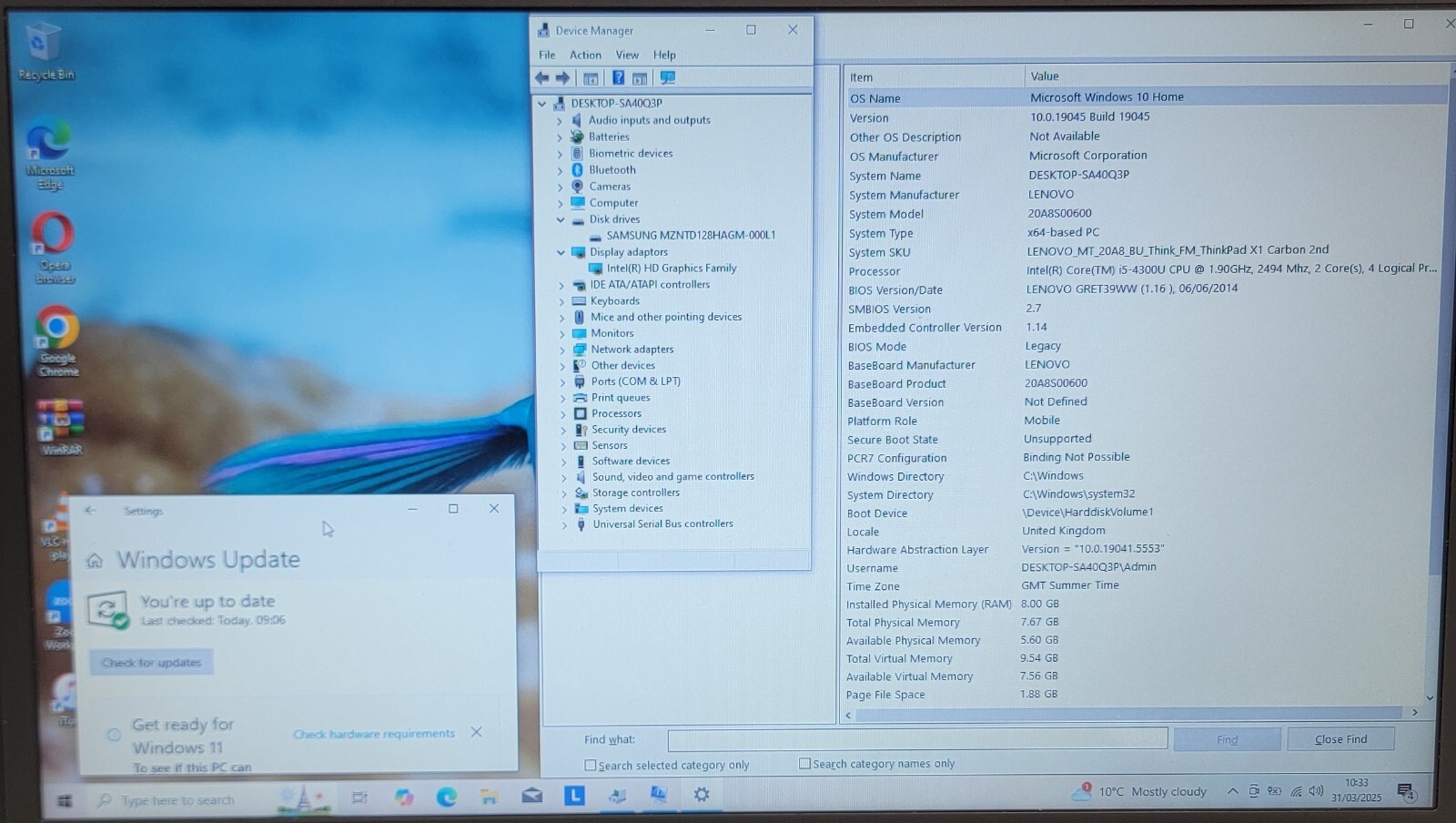The width and height of the screenshot is (1456, 823).
Task: Click the taskbar search box
Action: 177,800
